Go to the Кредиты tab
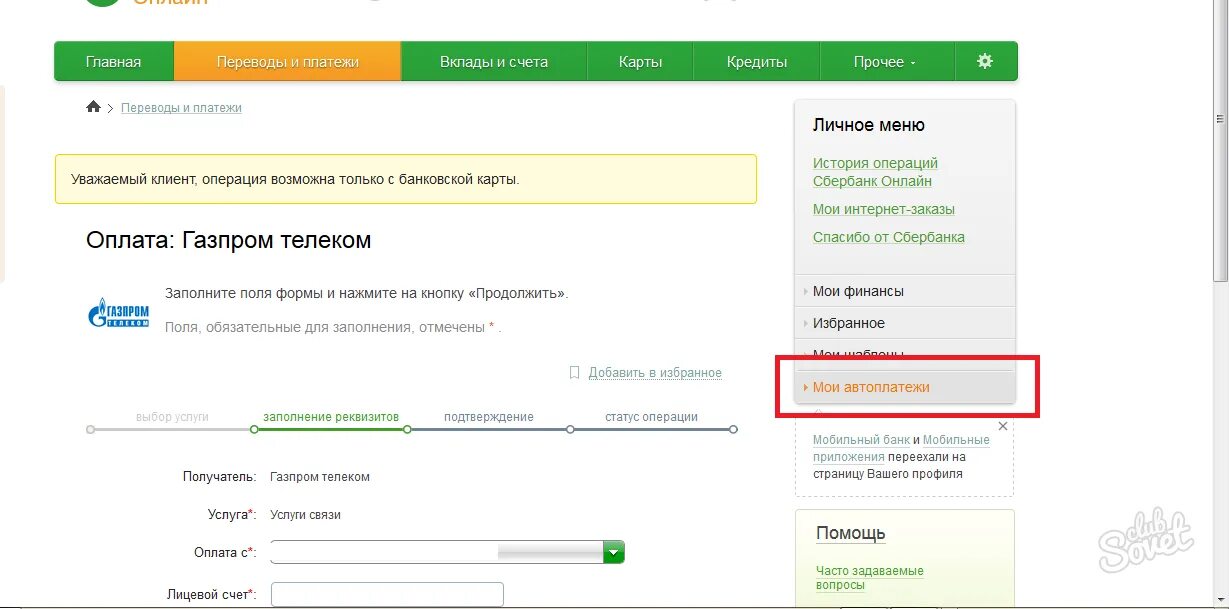The width and height of the screenshot is (1229, 609). point(757,61)
